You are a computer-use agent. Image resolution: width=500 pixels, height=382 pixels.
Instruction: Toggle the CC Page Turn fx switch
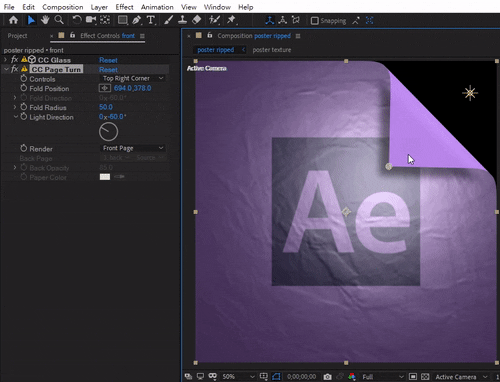tap(14, 69)
